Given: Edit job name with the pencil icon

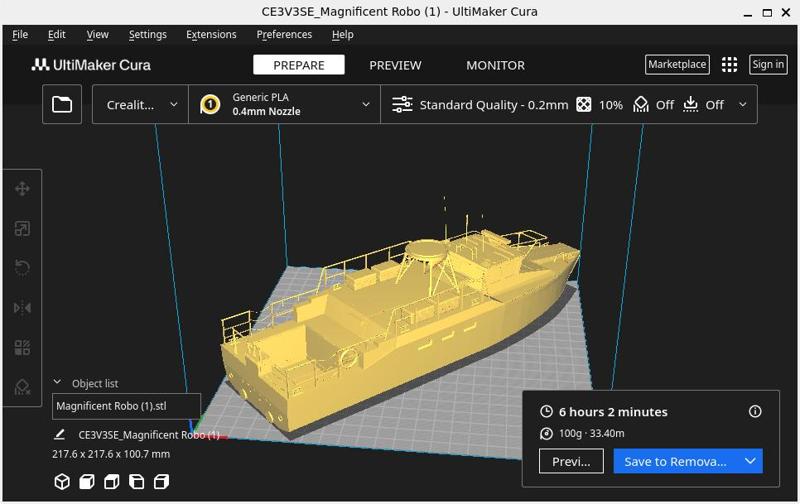Looking at the screenshot, I should pyautogui.click(x=59, y=435).
